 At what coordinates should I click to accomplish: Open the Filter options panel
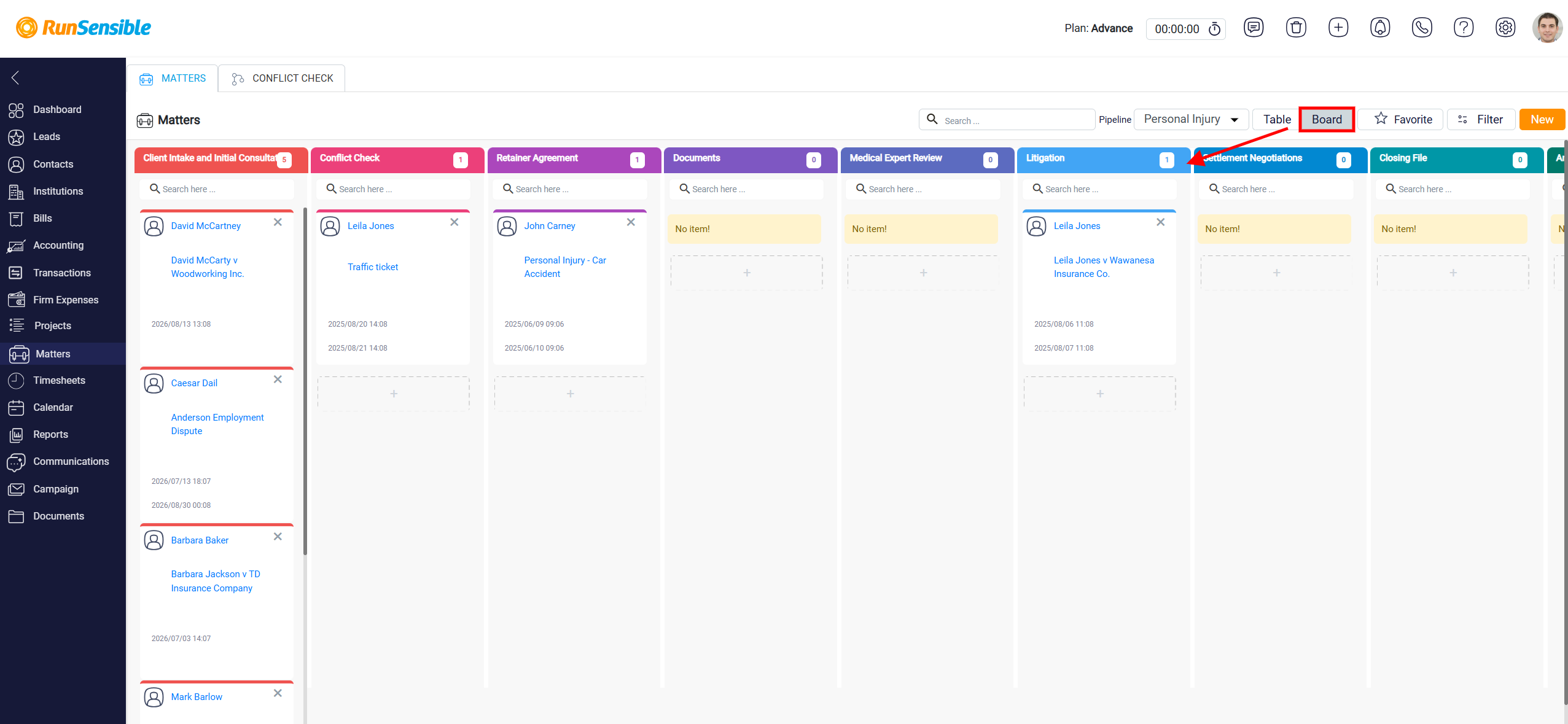click(1481, 120)
